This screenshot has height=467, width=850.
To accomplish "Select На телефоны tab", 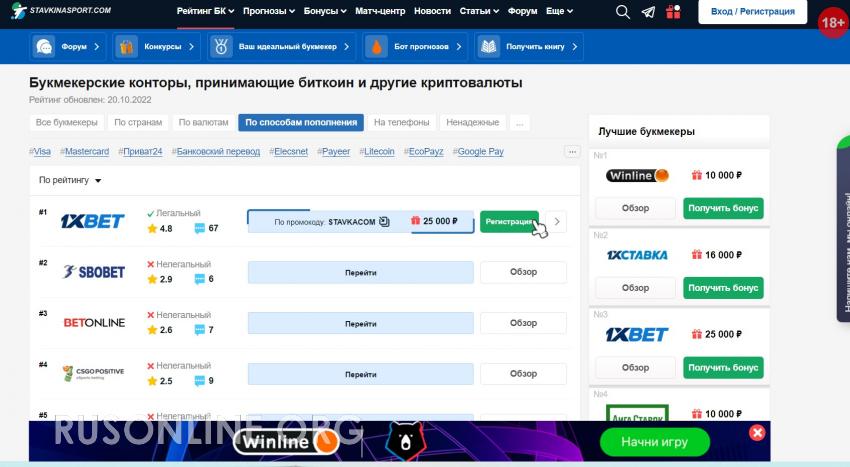I will click(x=401, y=123).
